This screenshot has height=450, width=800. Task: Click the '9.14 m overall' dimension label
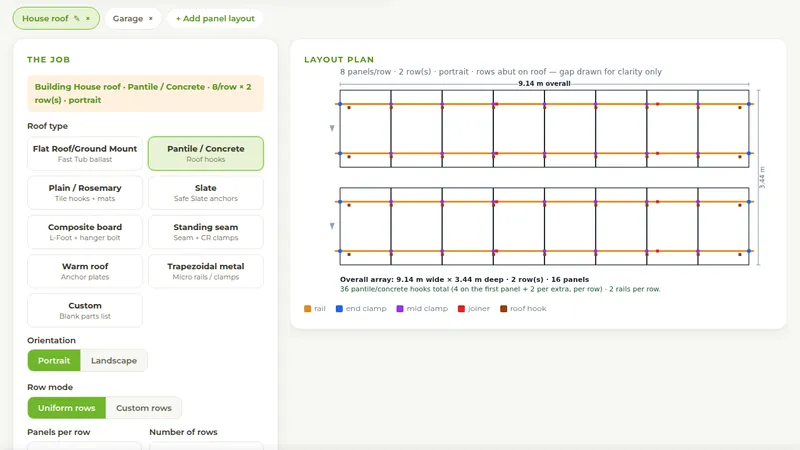coord(544,83)
